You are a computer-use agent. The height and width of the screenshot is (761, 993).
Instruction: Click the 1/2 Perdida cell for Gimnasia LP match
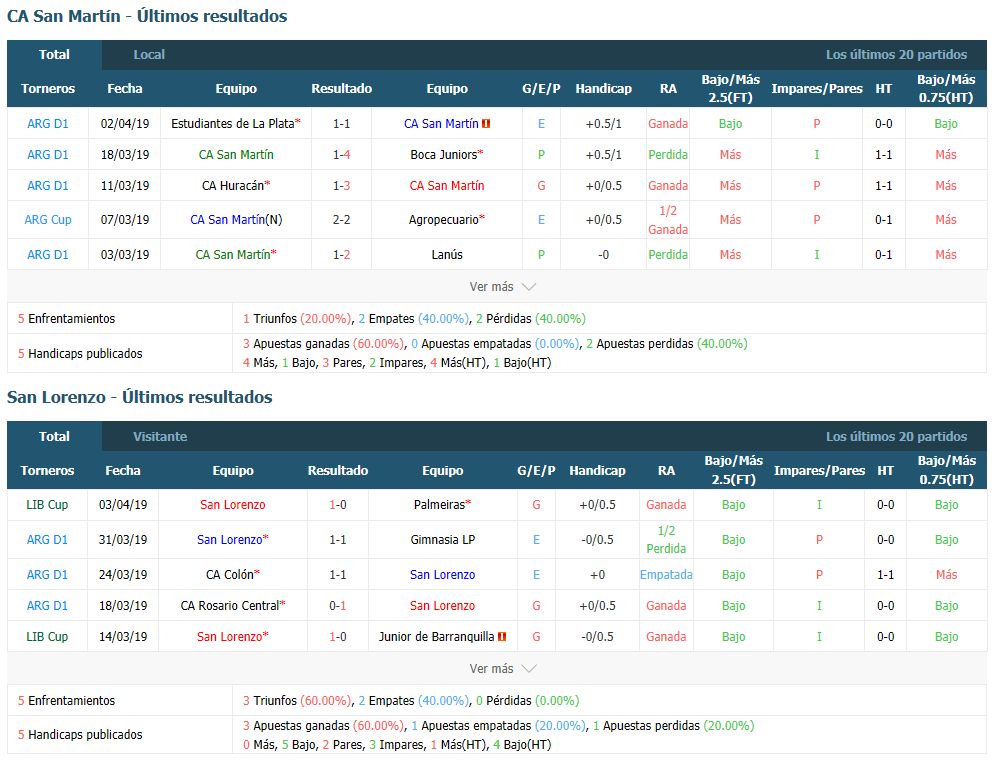[666, 540]
